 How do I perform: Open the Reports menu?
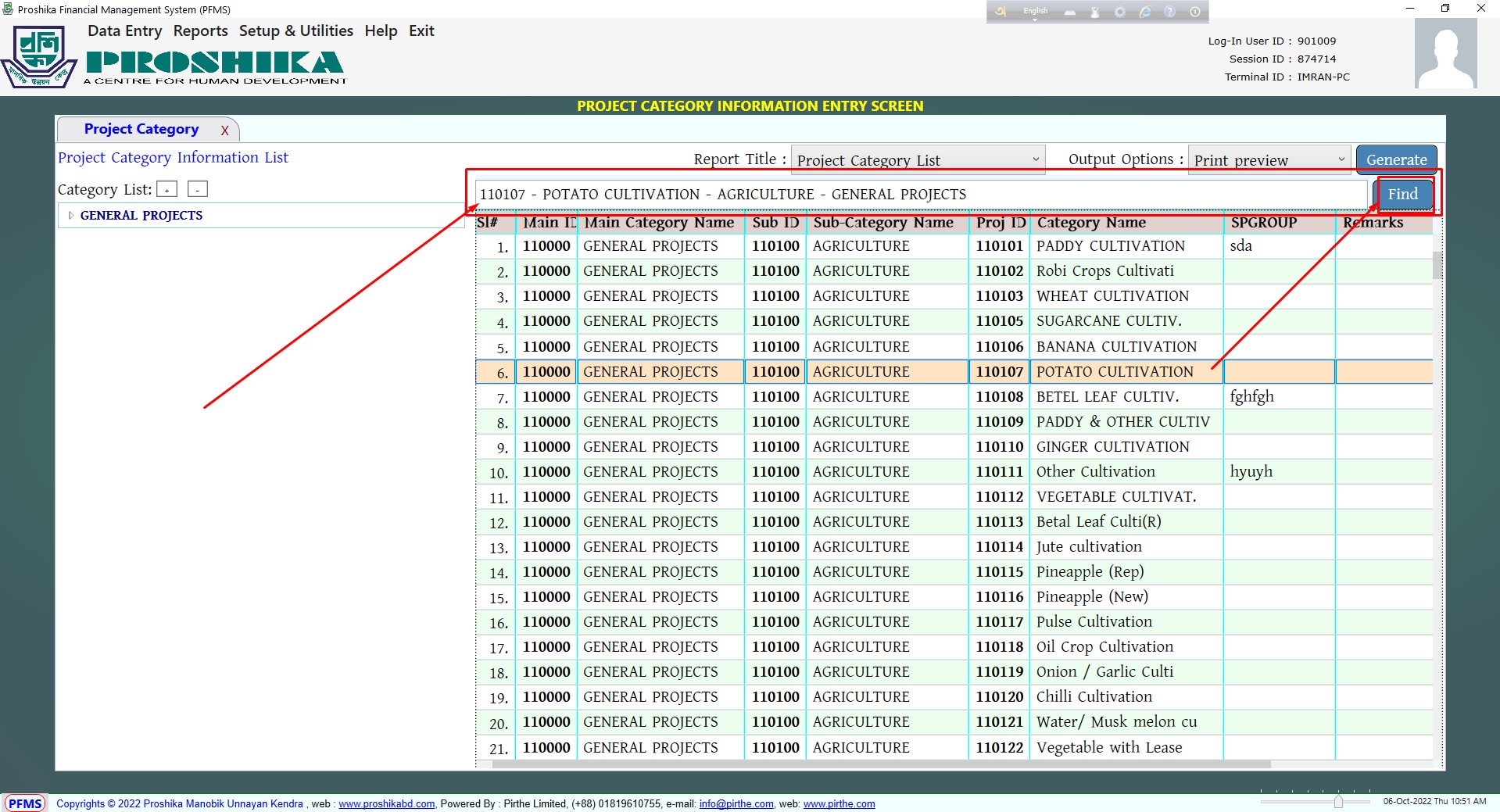pyautogui.click(x=201, y=31)
